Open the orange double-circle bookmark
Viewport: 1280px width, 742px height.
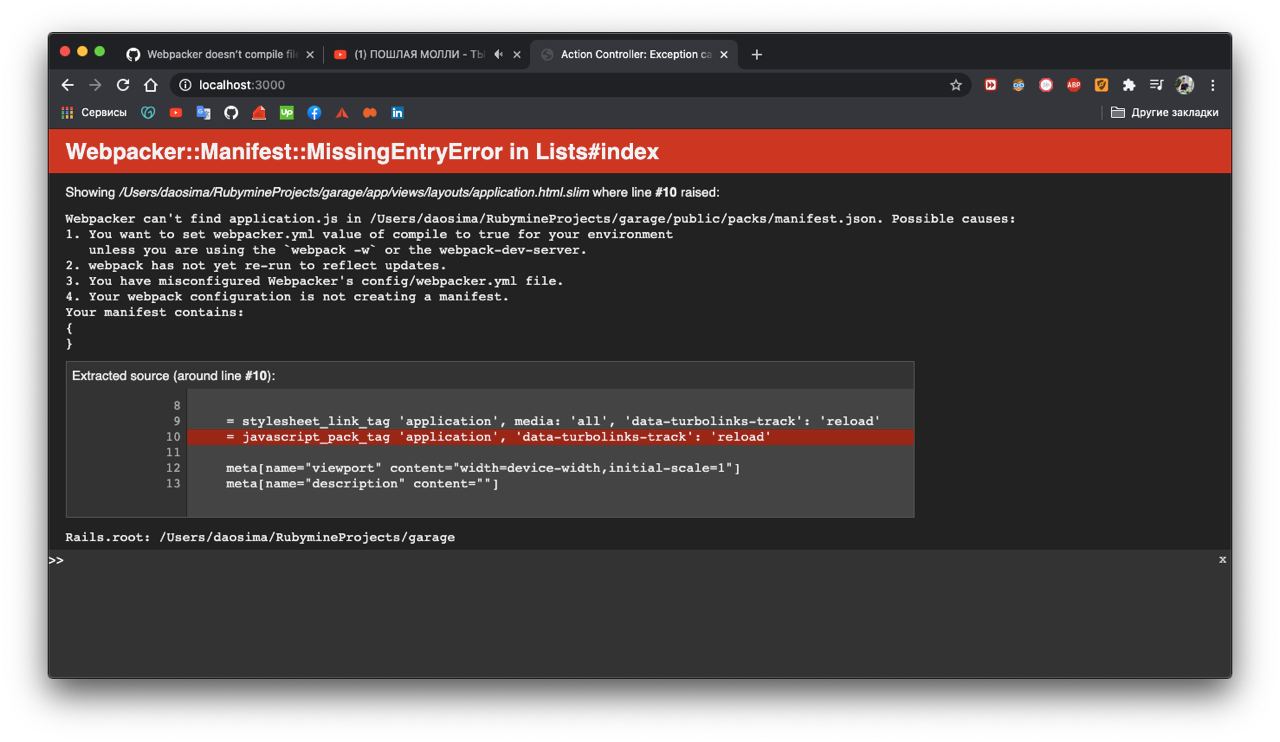coord(369,113)
